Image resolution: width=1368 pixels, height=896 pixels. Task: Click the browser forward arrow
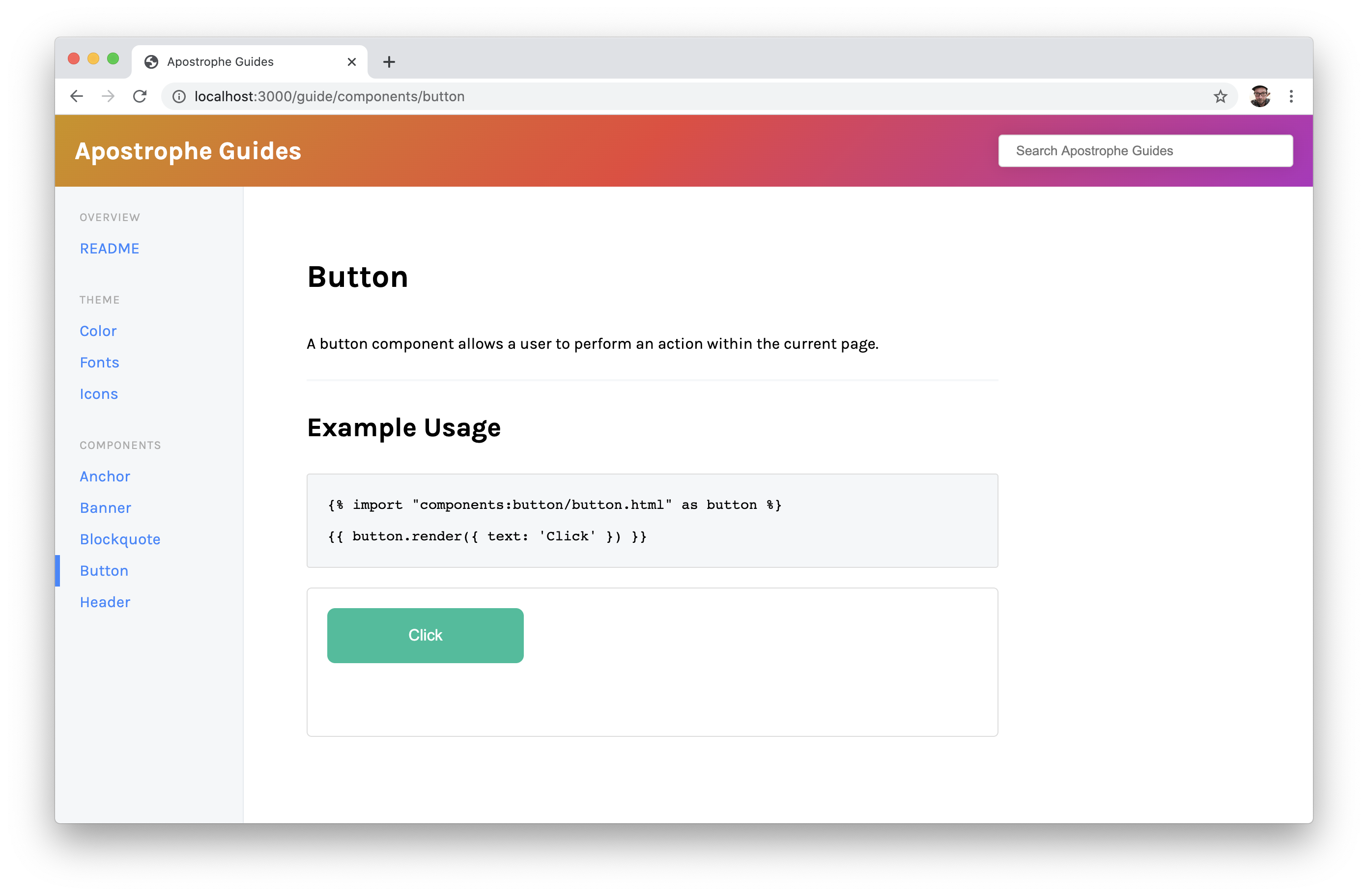tap(108, 96)
